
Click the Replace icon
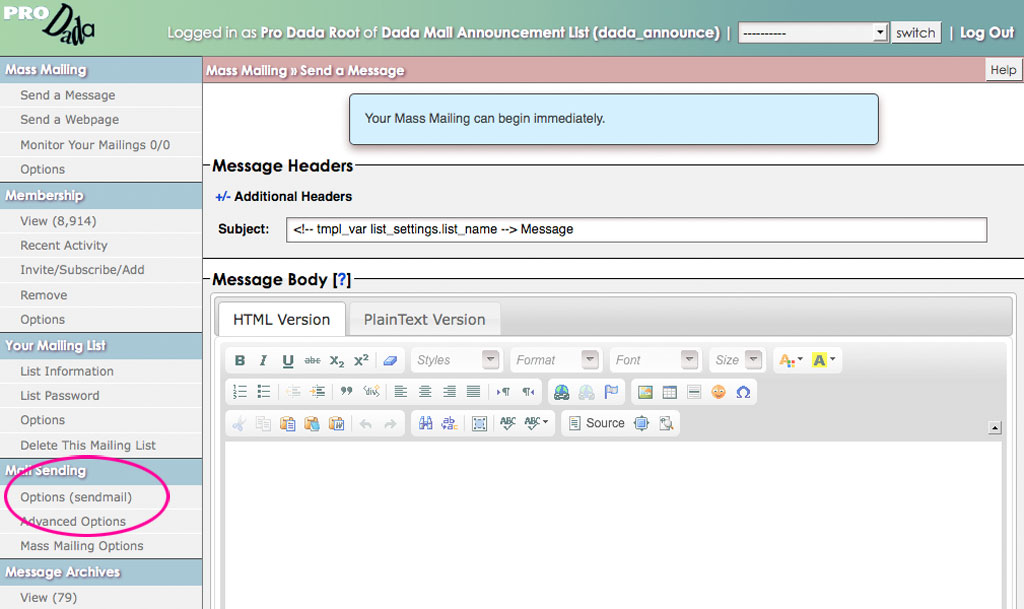pos(449,424)
